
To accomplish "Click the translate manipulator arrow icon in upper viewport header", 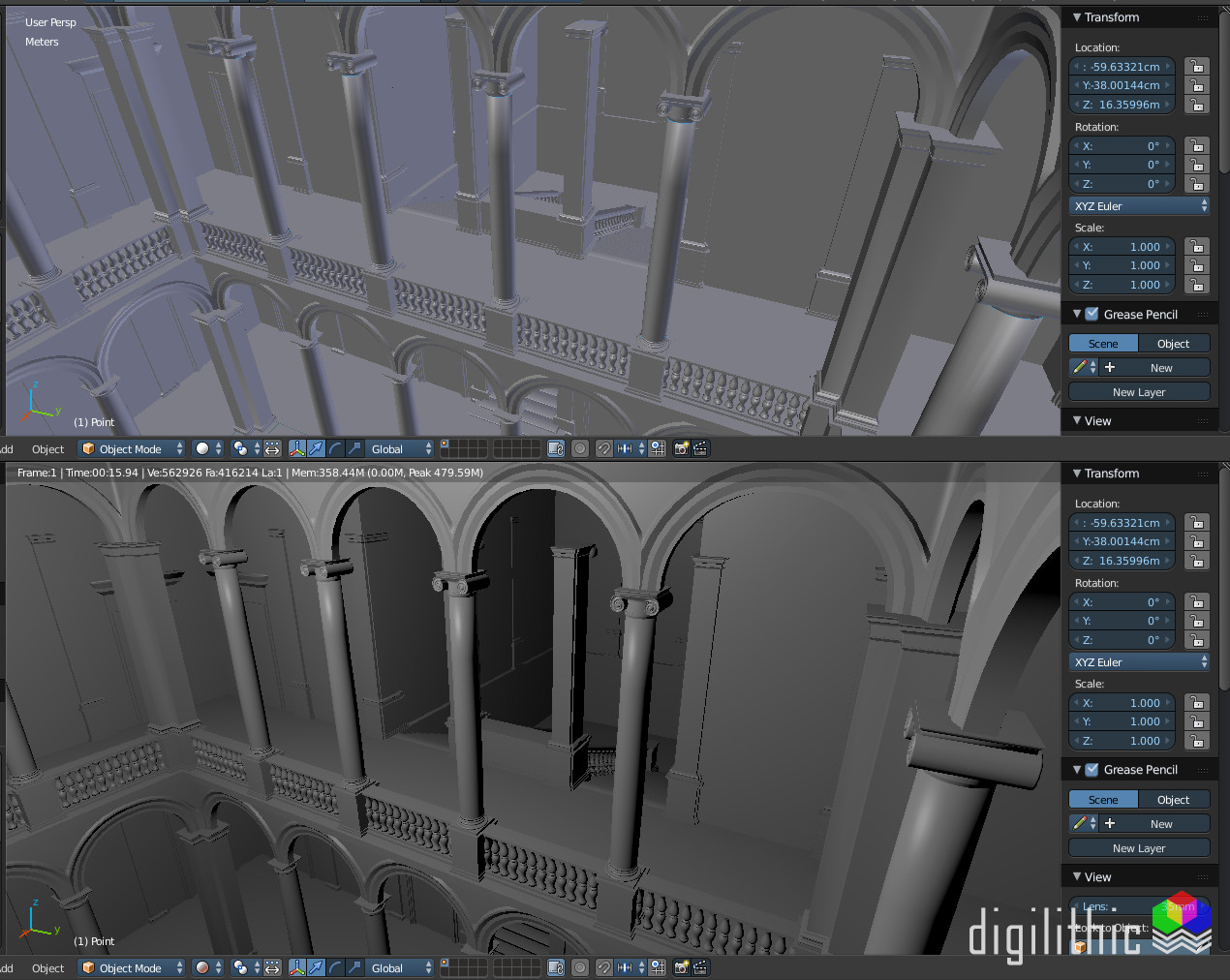I will click(x=317, y=448).
